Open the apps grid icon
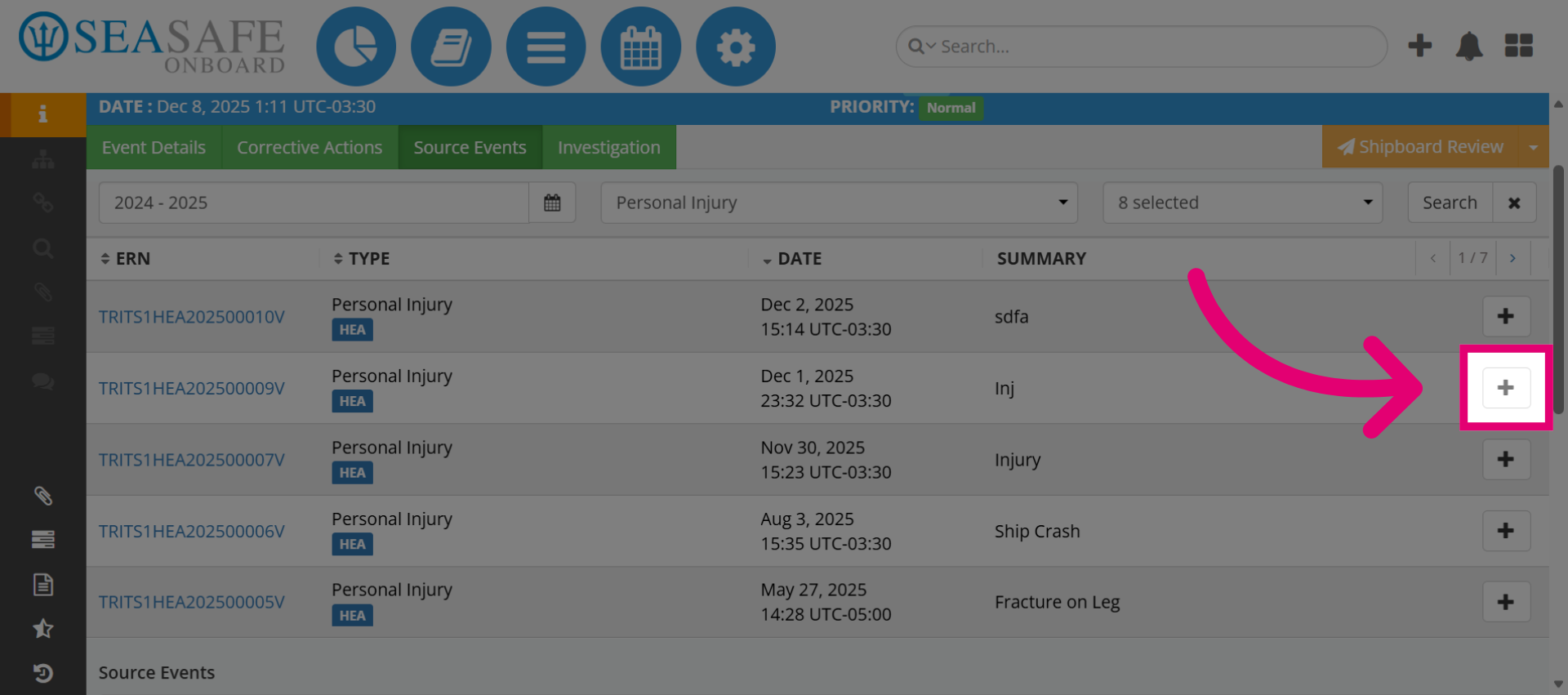1568x695 pixels. coord(1519,46)
